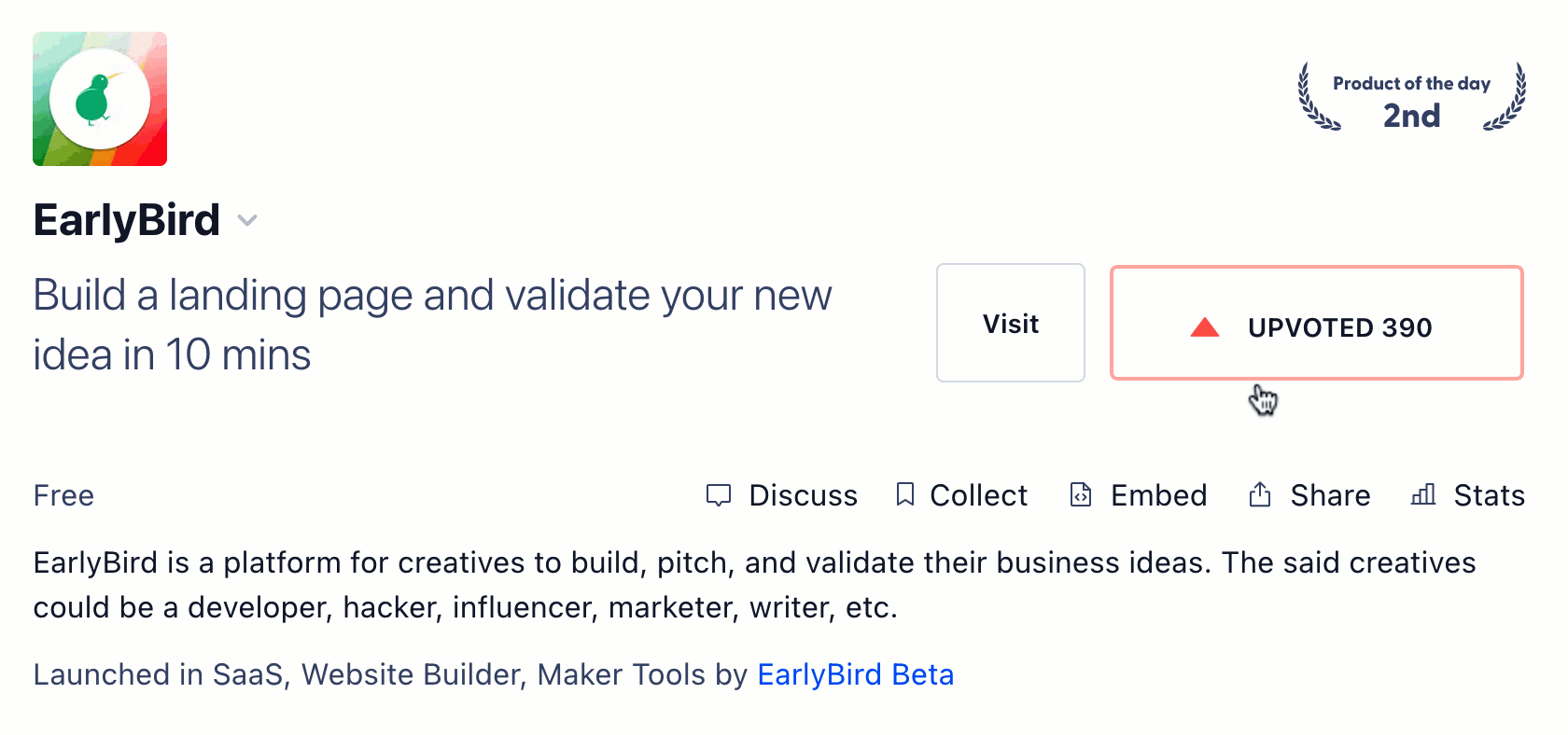
Task: Click the right laurel wreath icon
Action: (1505, 97)
